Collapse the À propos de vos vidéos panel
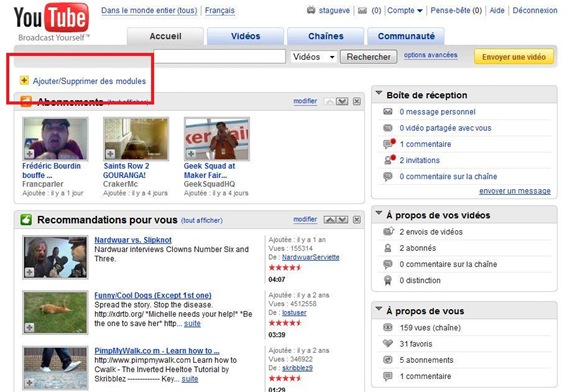This screenshot has width=570, height=392. click(x=379, y=213)
